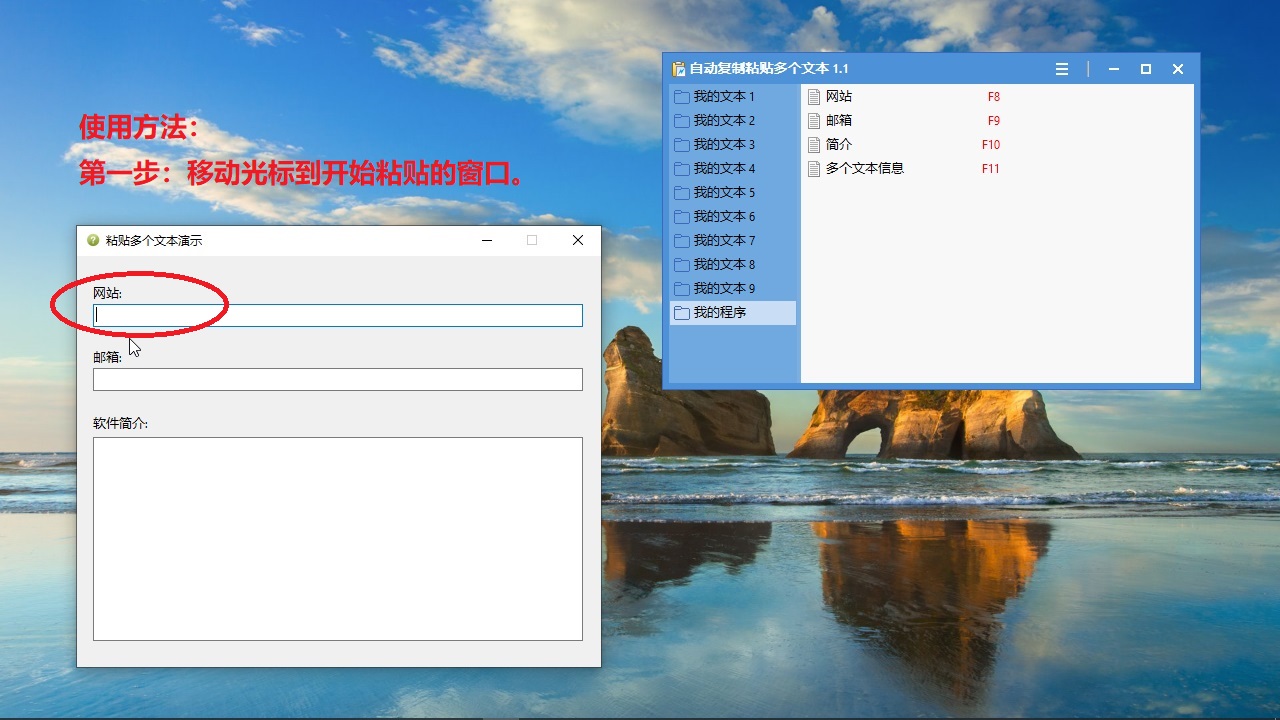The height and width of the screenshot is (720, 1280).
Task: Click into the 网站 input field
Action: [338, 315]
